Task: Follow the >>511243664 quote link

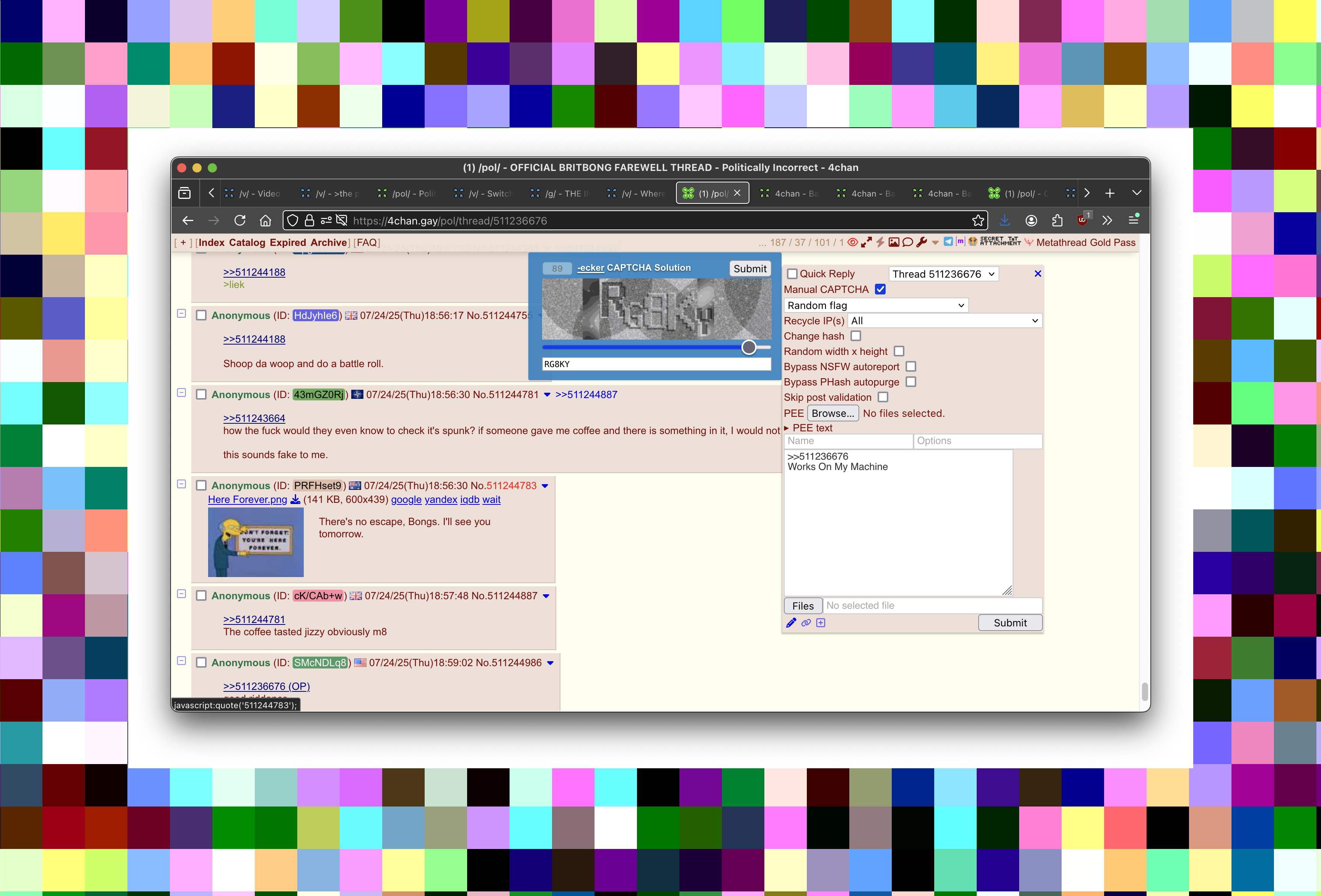Action: [x=254, y=418]
